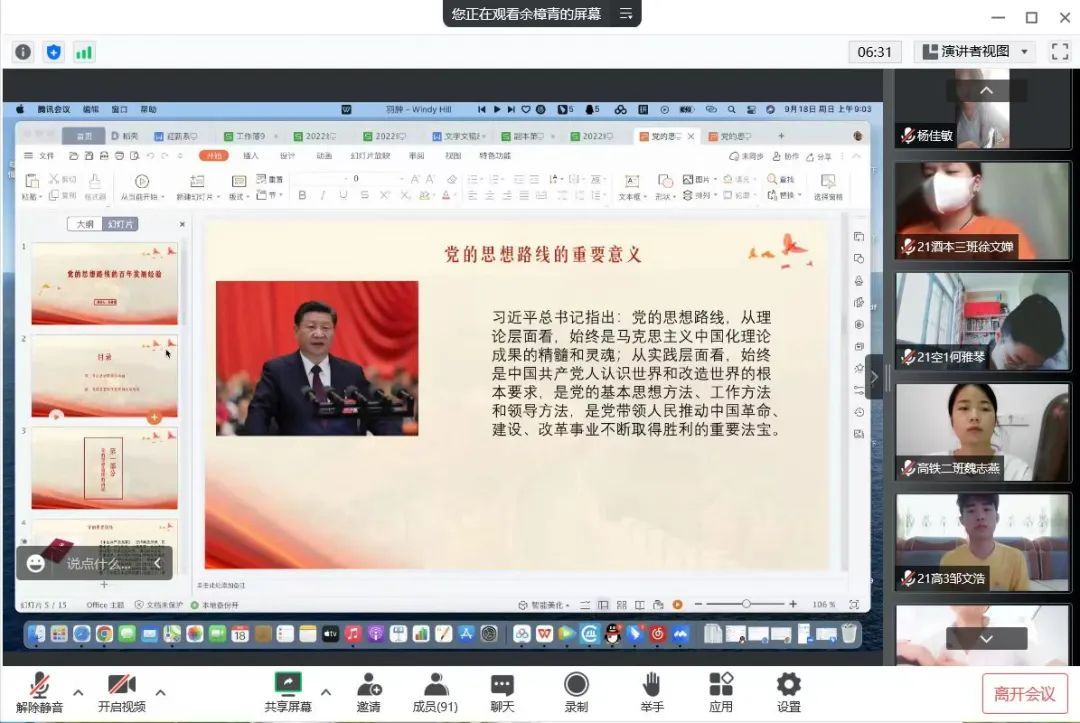Adjust the WPS zoom slider
Screen dimensions: 1080x723
(746, 604)
